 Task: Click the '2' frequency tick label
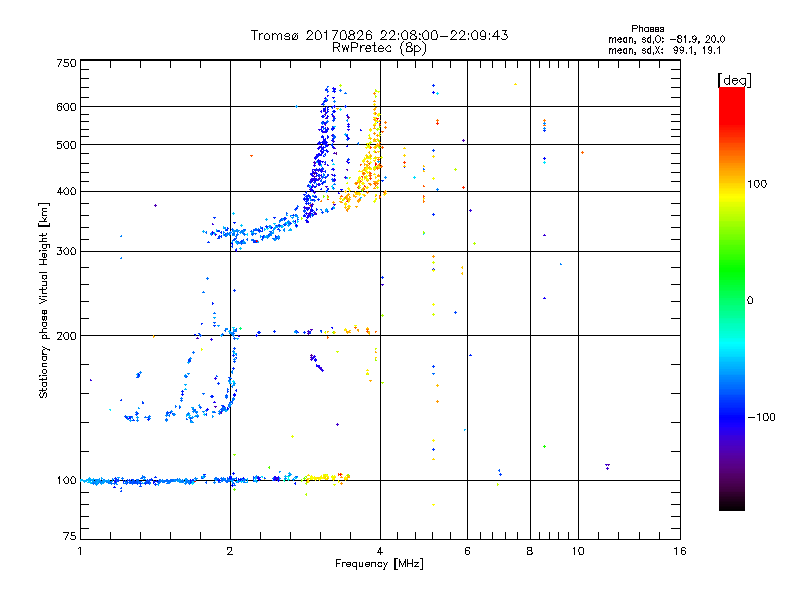230,551
